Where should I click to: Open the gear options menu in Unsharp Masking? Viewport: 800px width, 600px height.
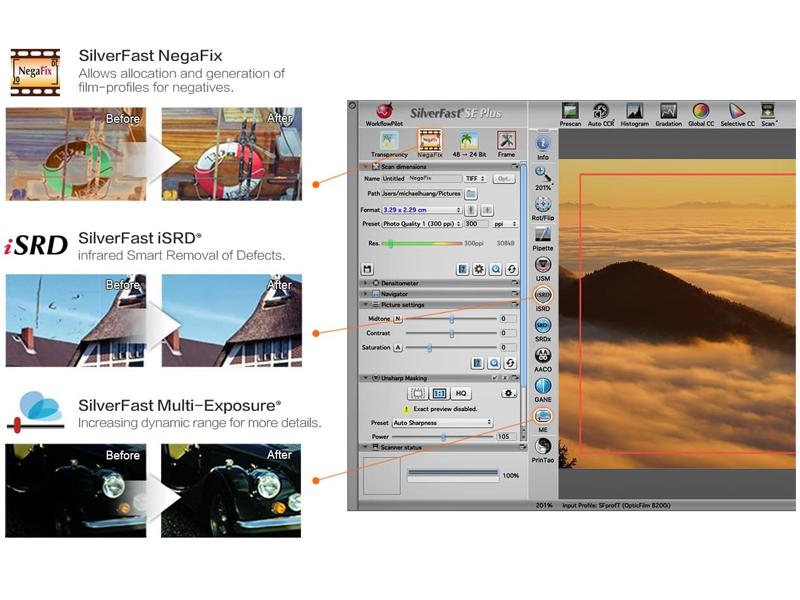509,393
